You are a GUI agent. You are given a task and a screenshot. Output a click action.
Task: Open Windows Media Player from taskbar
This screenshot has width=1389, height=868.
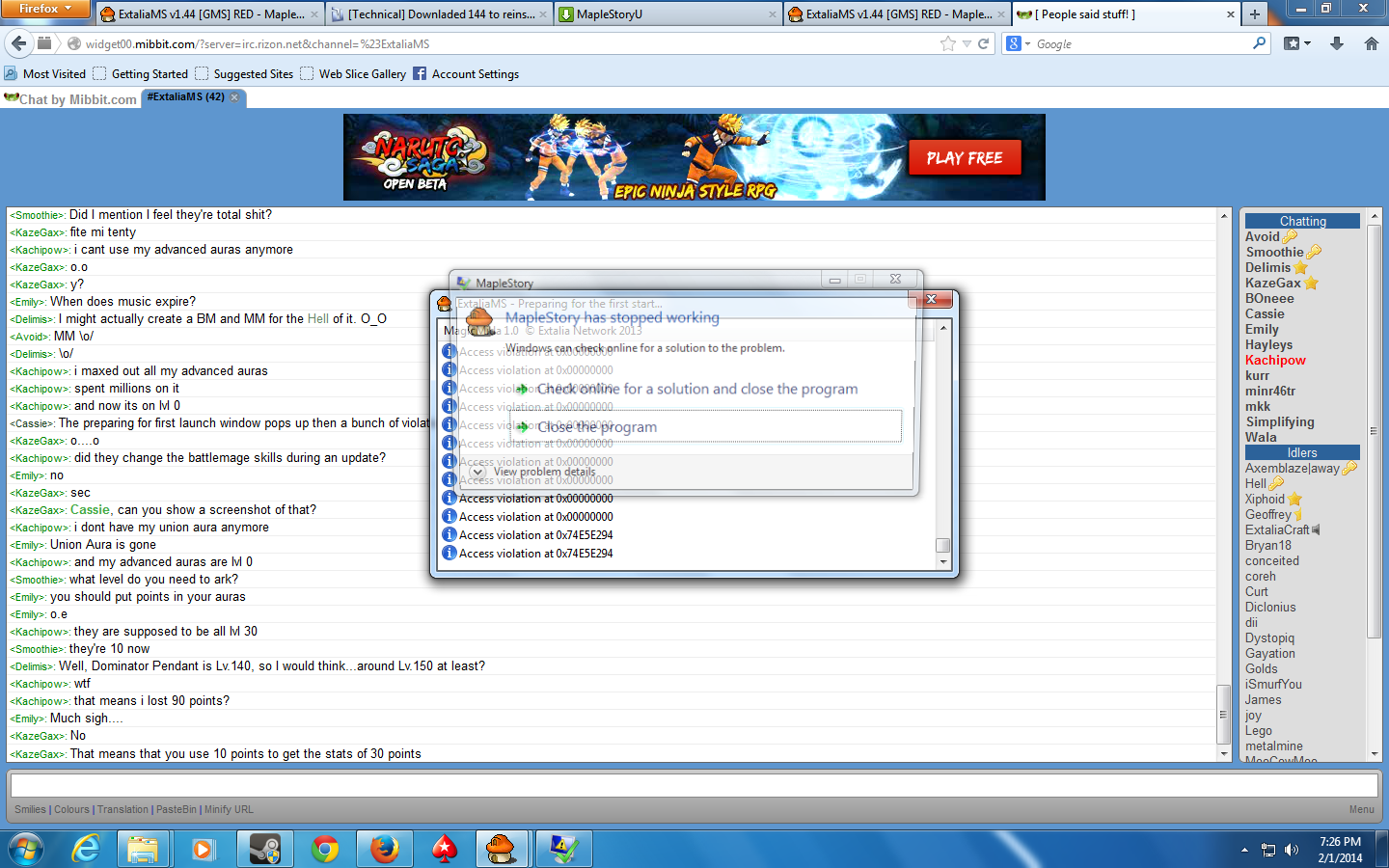coord(203,849)
